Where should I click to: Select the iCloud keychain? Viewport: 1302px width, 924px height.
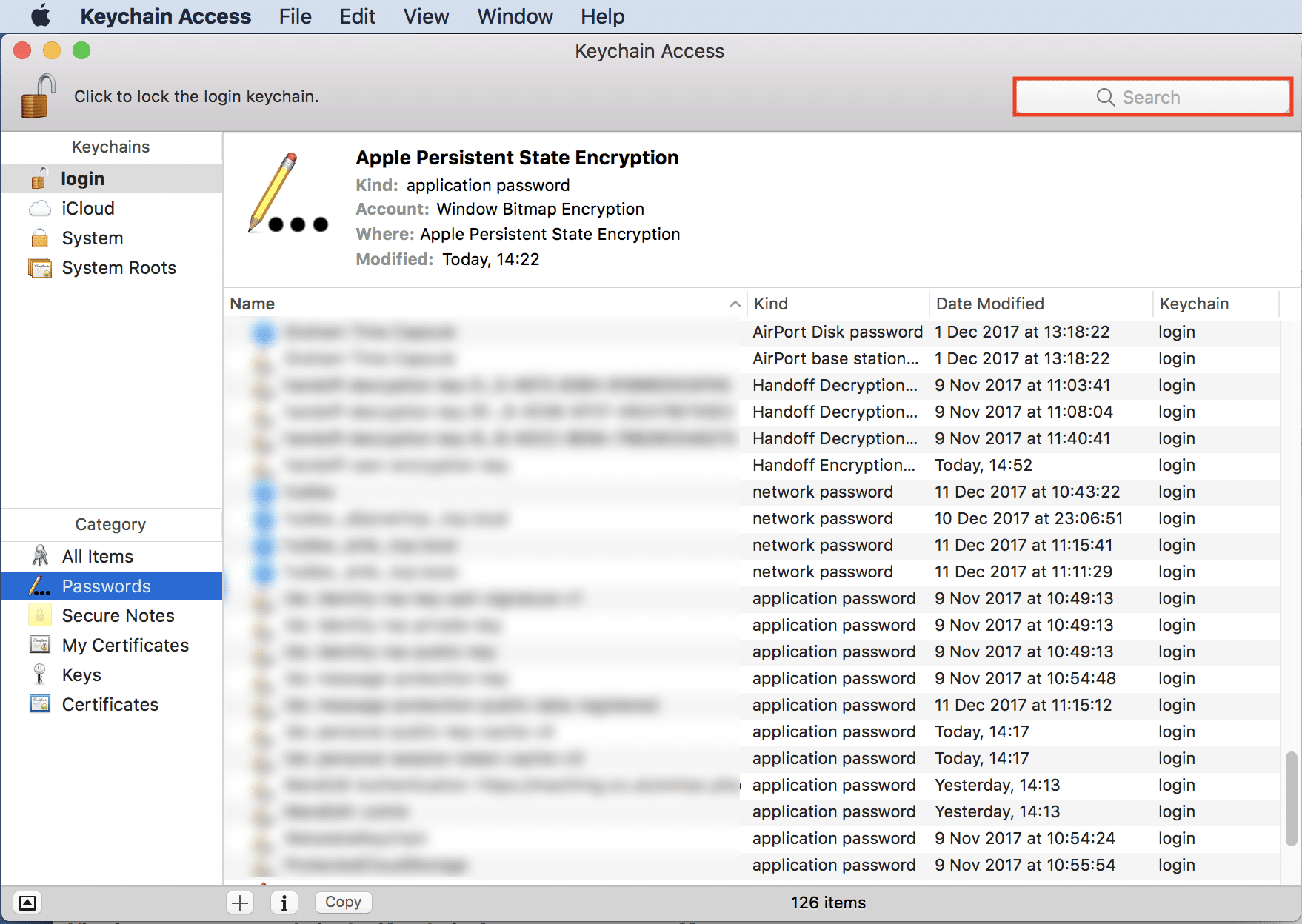click(x=112, y=208)
